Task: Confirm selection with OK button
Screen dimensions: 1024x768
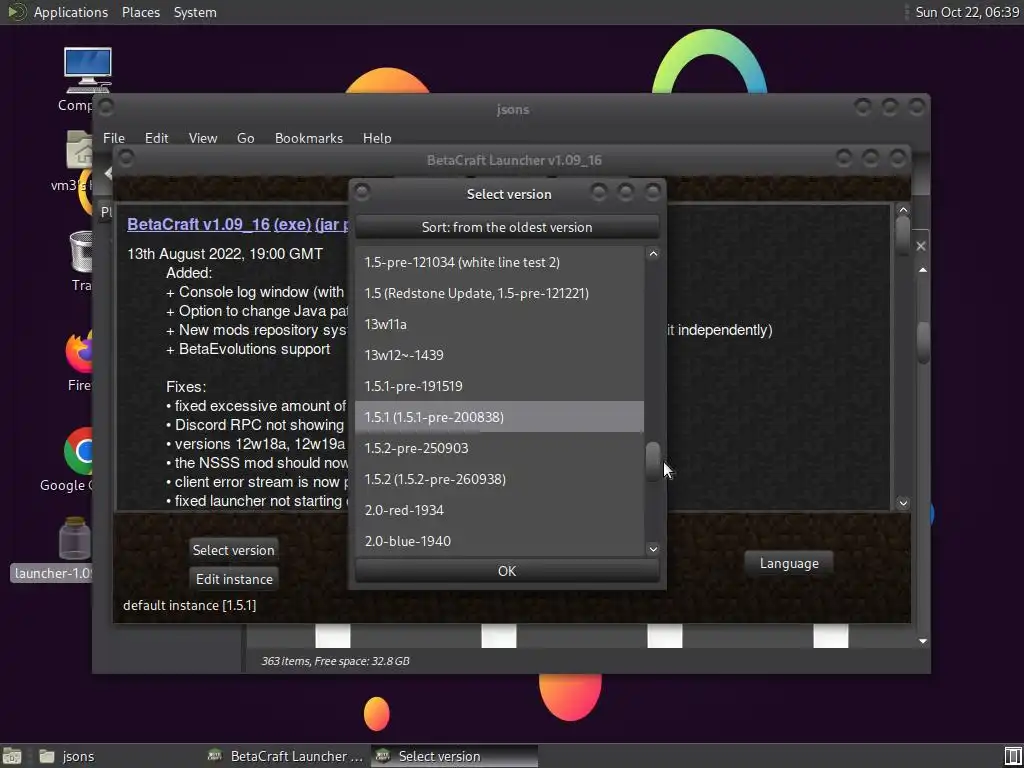Action: coord(507,571)
